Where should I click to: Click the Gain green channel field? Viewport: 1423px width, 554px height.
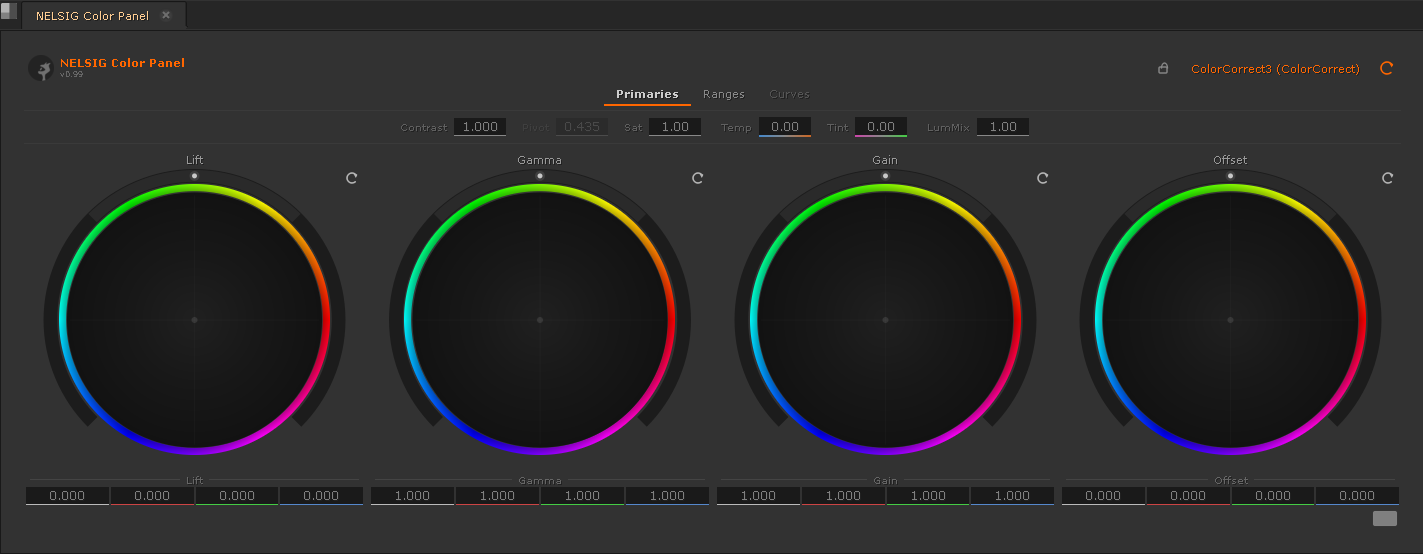[928, 496]
